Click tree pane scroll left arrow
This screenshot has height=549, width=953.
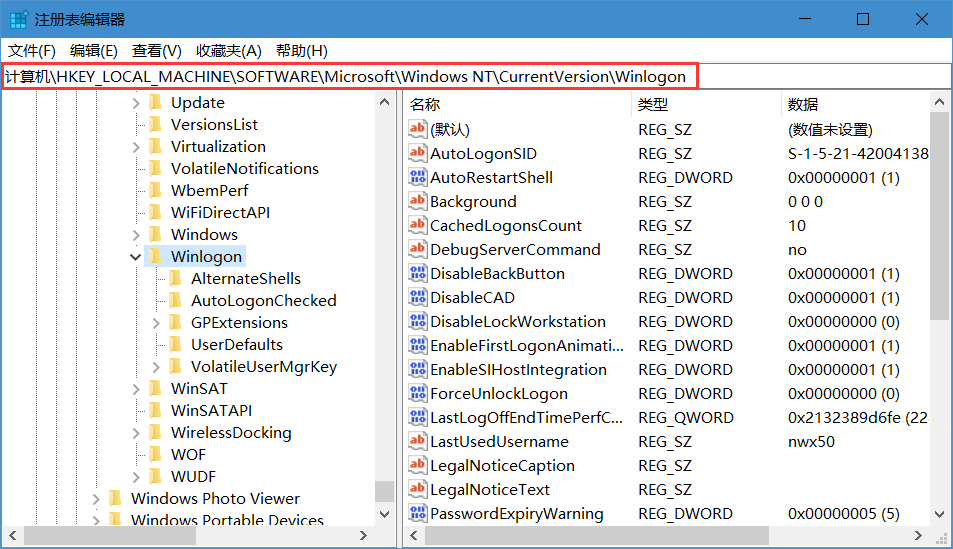pos(12,536)
